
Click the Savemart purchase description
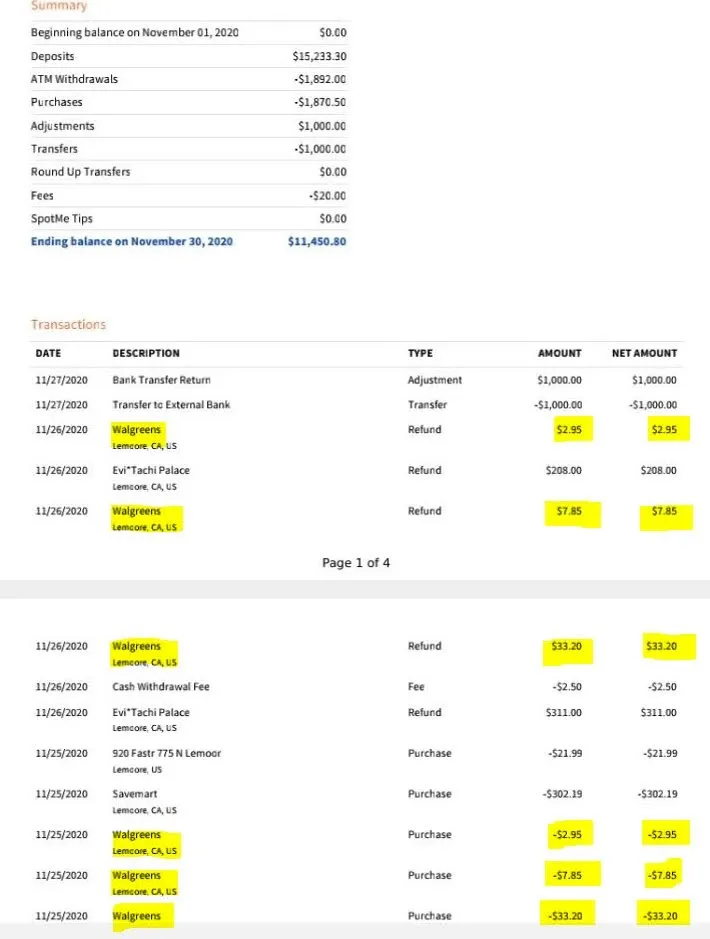click(135, 794)
